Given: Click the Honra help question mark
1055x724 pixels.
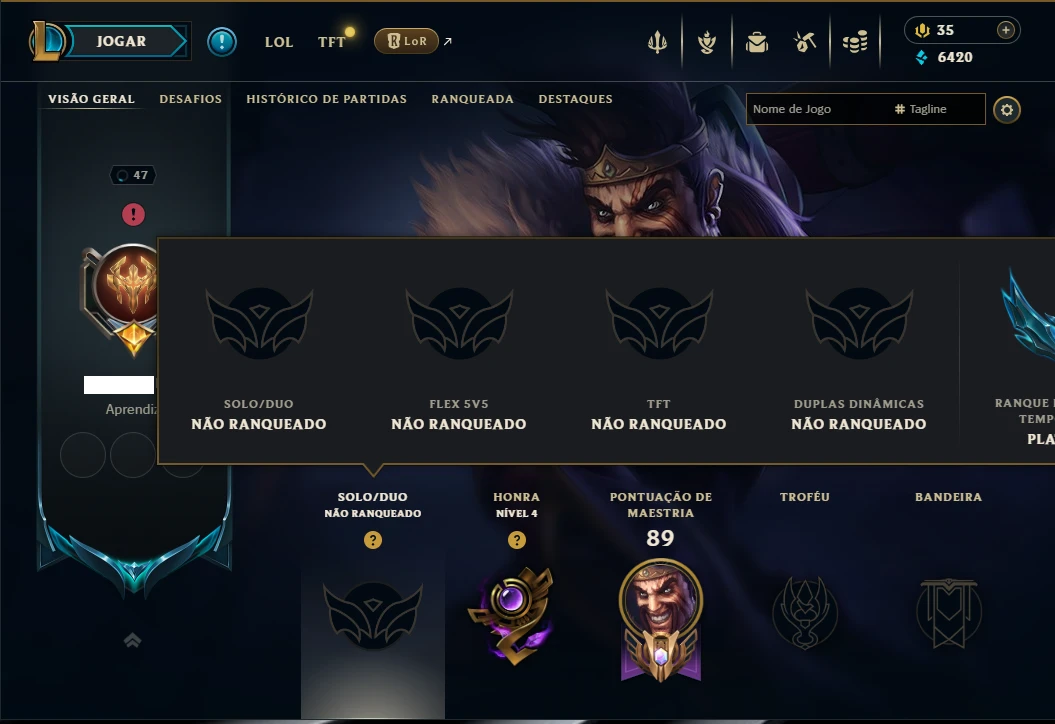Looking at the screenshot, I should coord(517,540).
